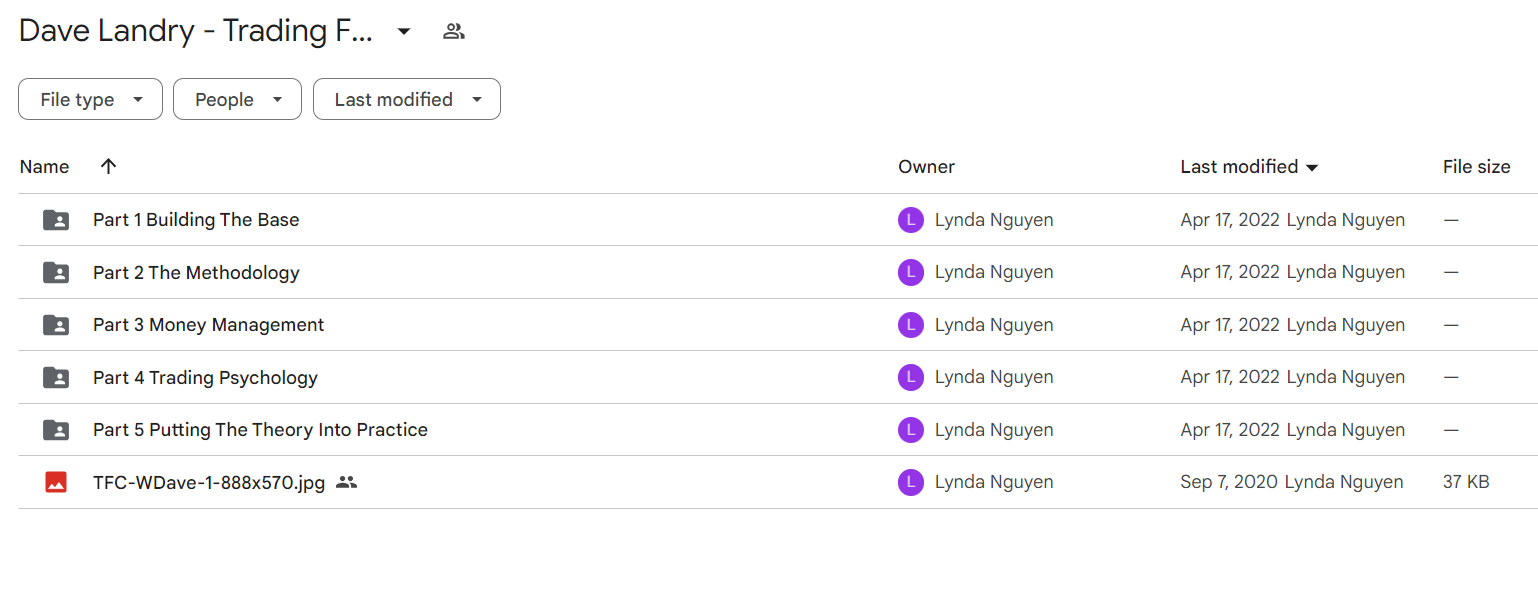Click the Part 2 The Methodology folder icon

click(56, 272)
